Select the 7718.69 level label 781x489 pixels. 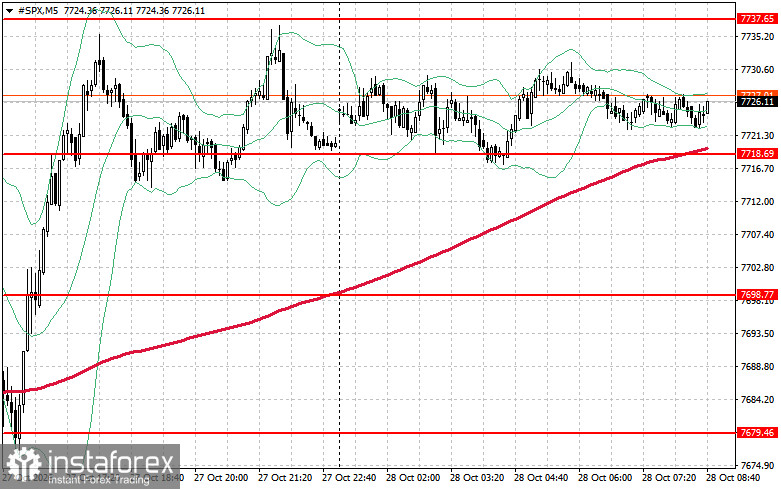[x=757, y=154]
